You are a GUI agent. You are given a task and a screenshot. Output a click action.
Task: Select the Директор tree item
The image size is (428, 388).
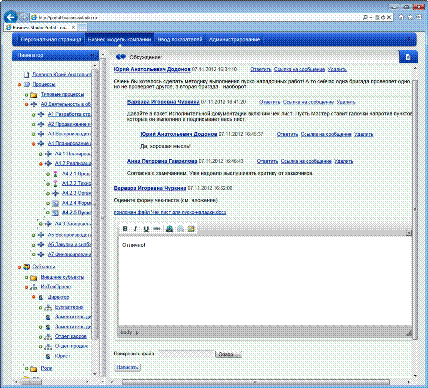tap(58, 297)
